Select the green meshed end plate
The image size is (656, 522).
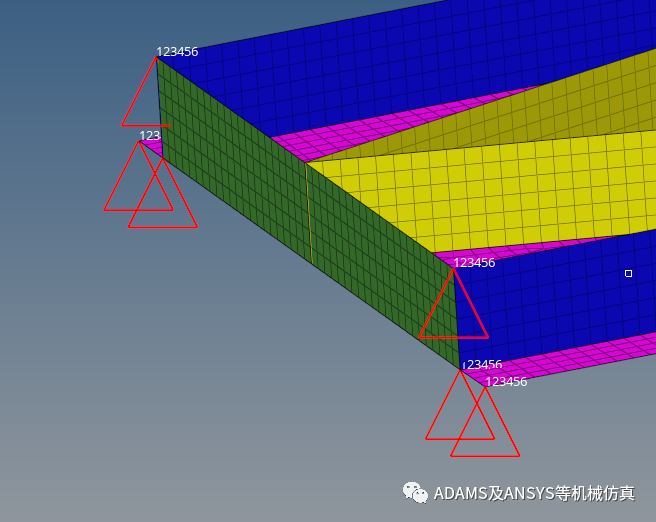[308, 213]
